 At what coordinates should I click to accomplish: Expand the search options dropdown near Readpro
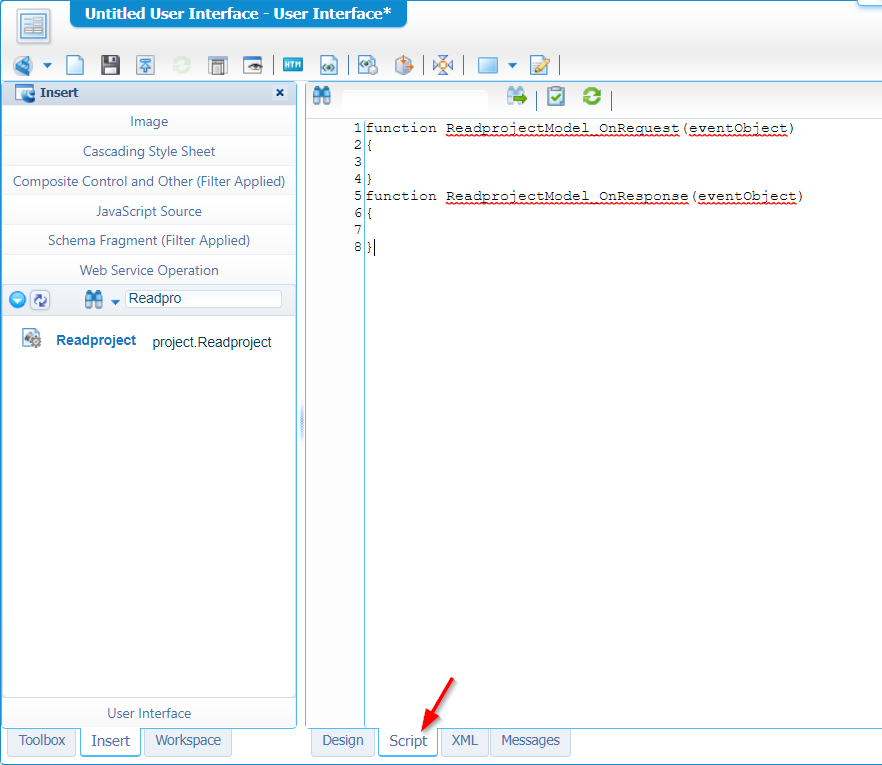115,302
